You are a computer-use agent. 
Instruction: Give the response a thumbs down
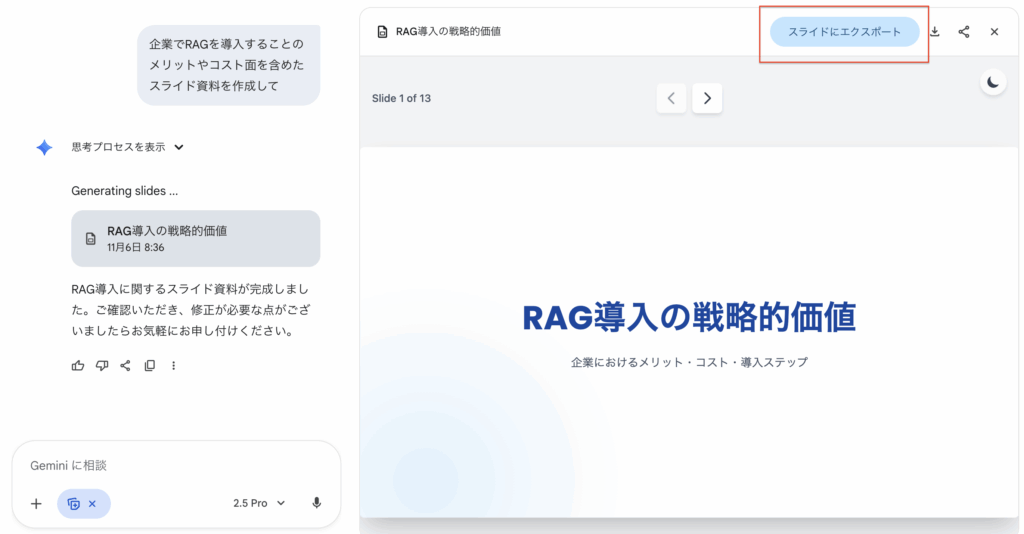[102, 366]
